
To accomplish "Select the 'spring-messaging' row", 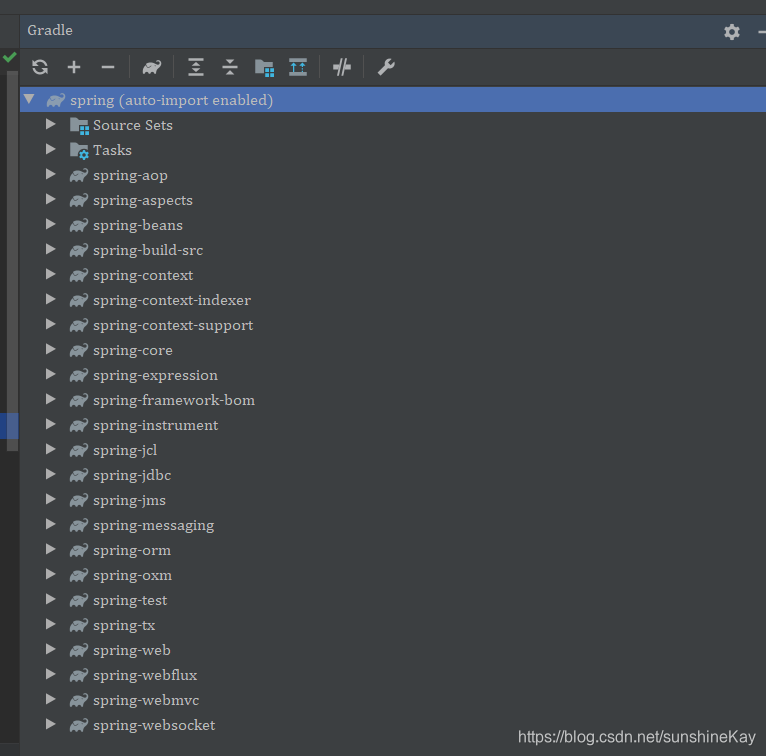I will point(393,525).
